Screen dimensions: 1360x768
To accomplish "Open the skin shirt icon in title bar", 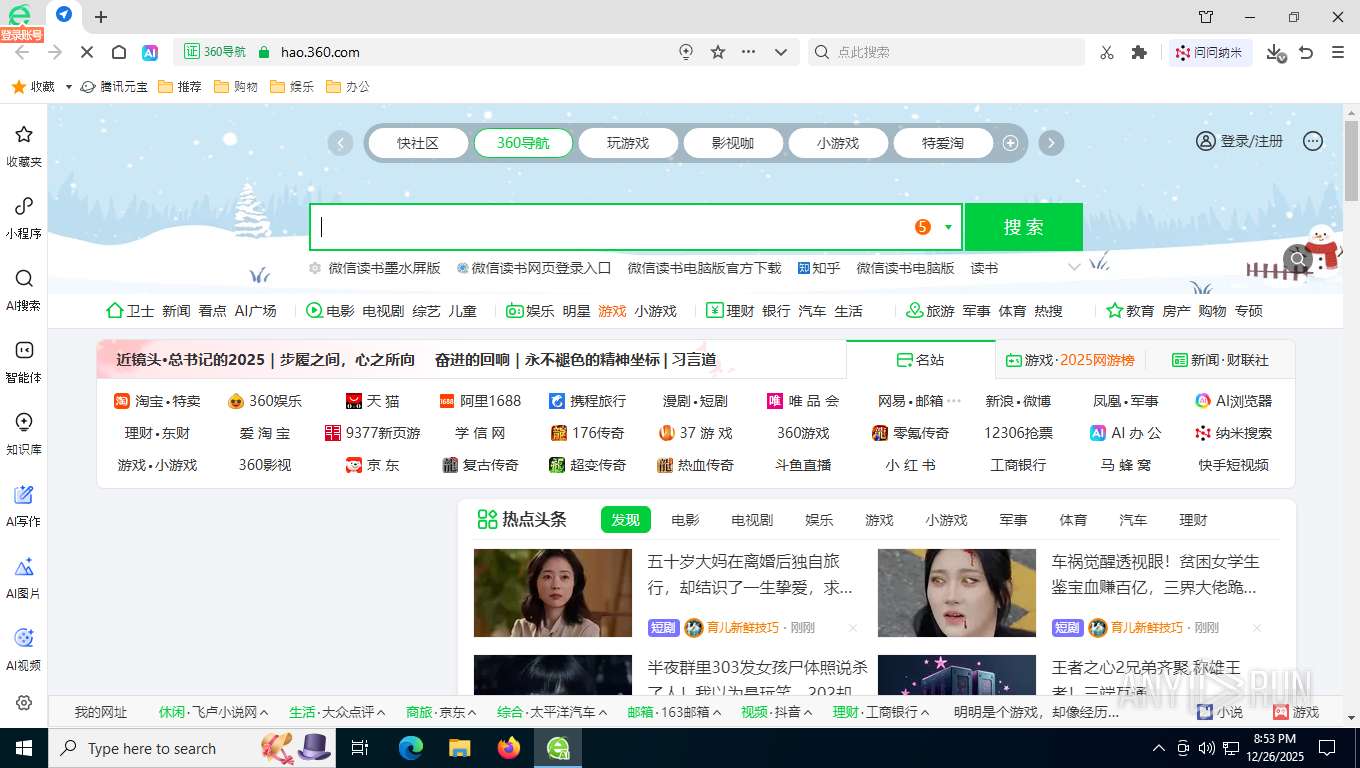I will tap(1206, 17).
